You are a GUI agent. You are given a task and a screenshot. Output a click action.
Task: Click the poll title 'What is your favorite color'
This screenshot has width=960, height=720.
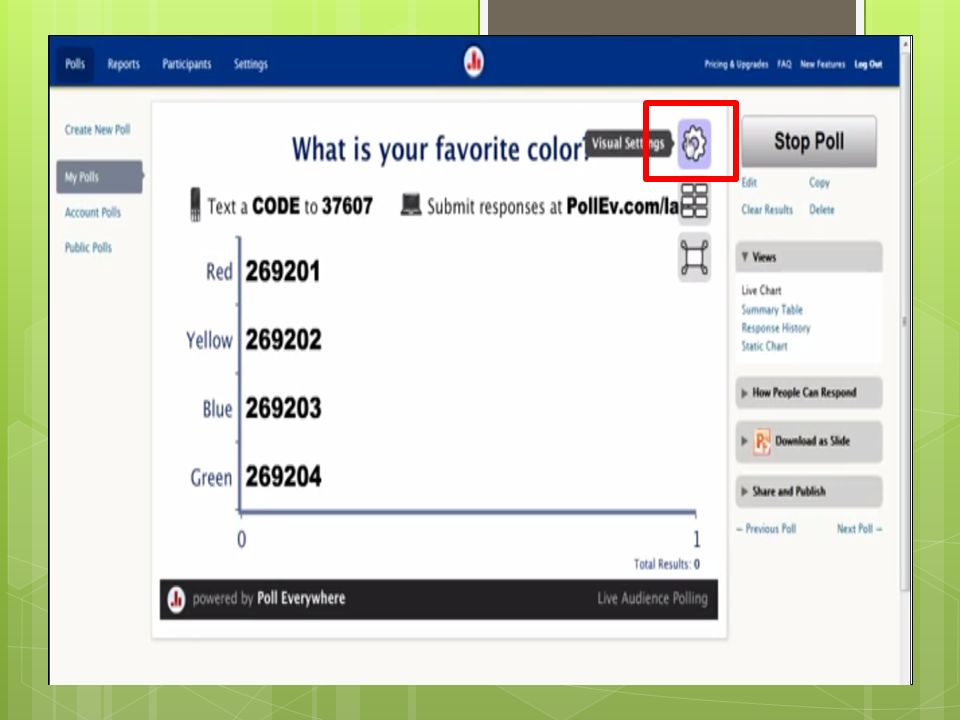point(438,149)
